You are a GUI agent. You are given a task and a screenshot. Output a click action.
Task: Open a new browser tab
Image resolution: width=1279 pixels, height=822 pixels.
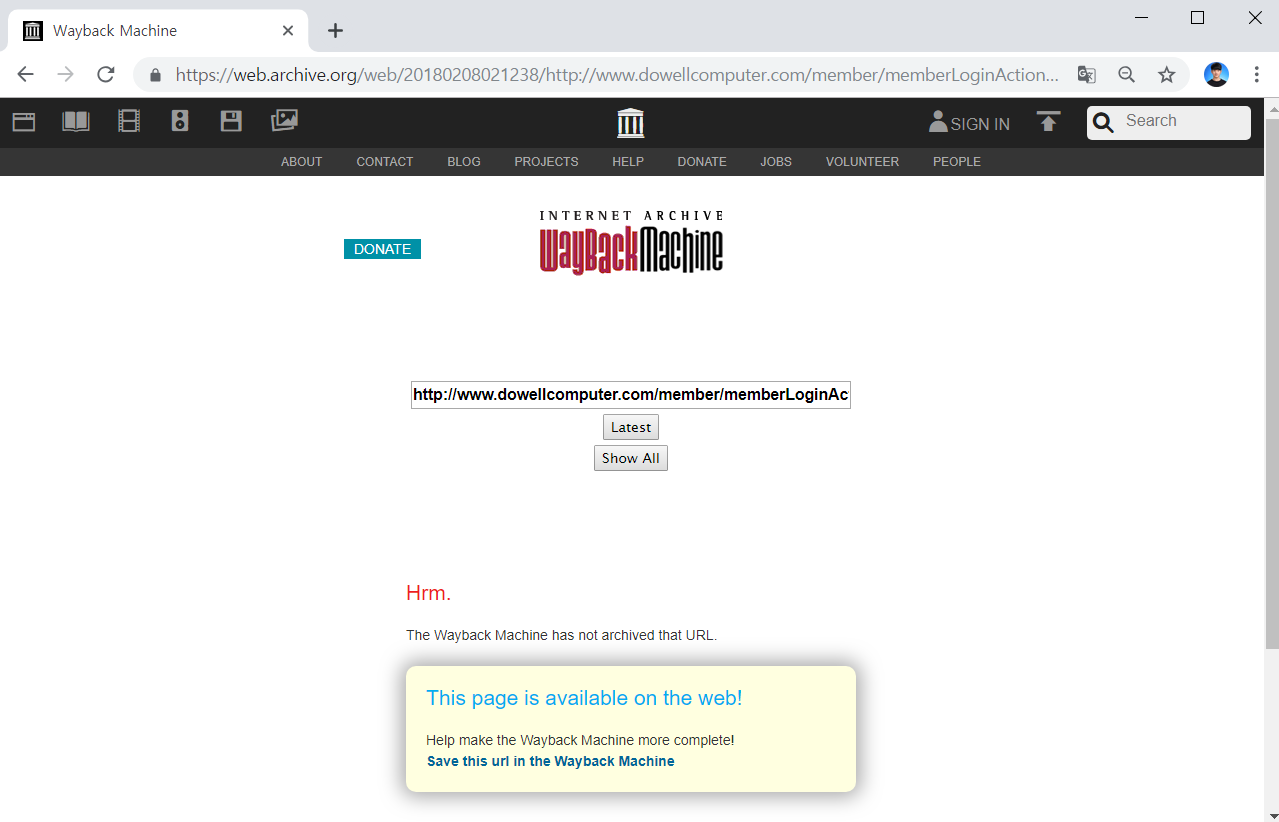(336, 31)
